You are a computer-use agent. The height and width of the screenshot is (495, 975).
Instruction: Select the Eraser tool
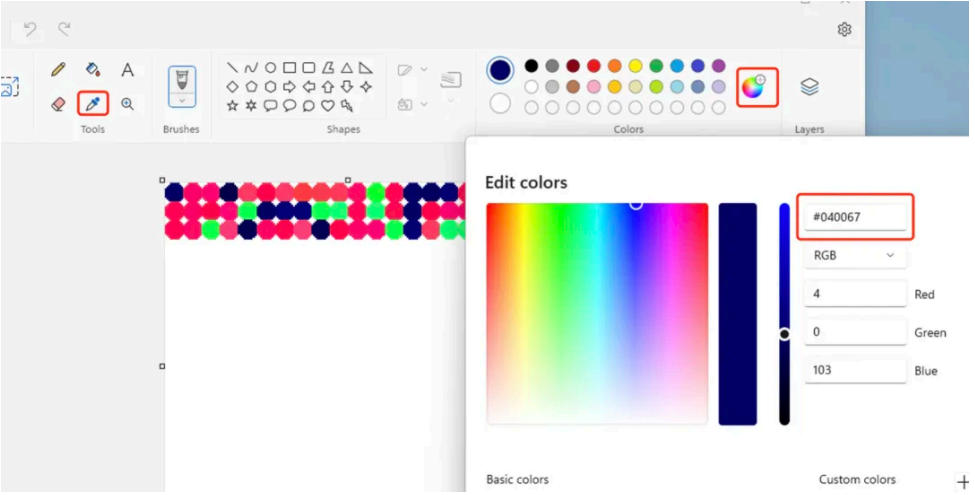pos(58,104)
